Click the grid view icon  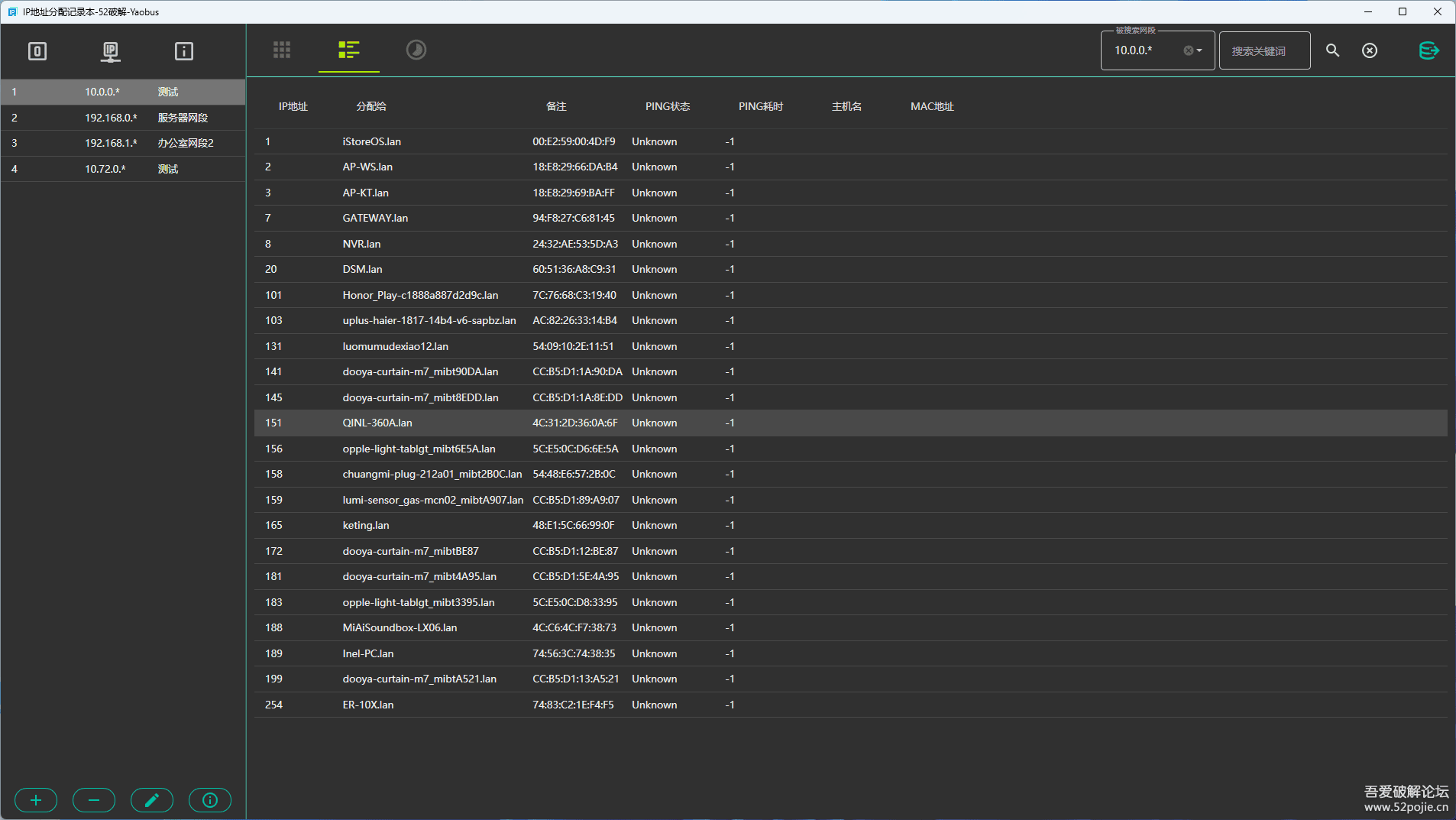[x=282, y=50]
